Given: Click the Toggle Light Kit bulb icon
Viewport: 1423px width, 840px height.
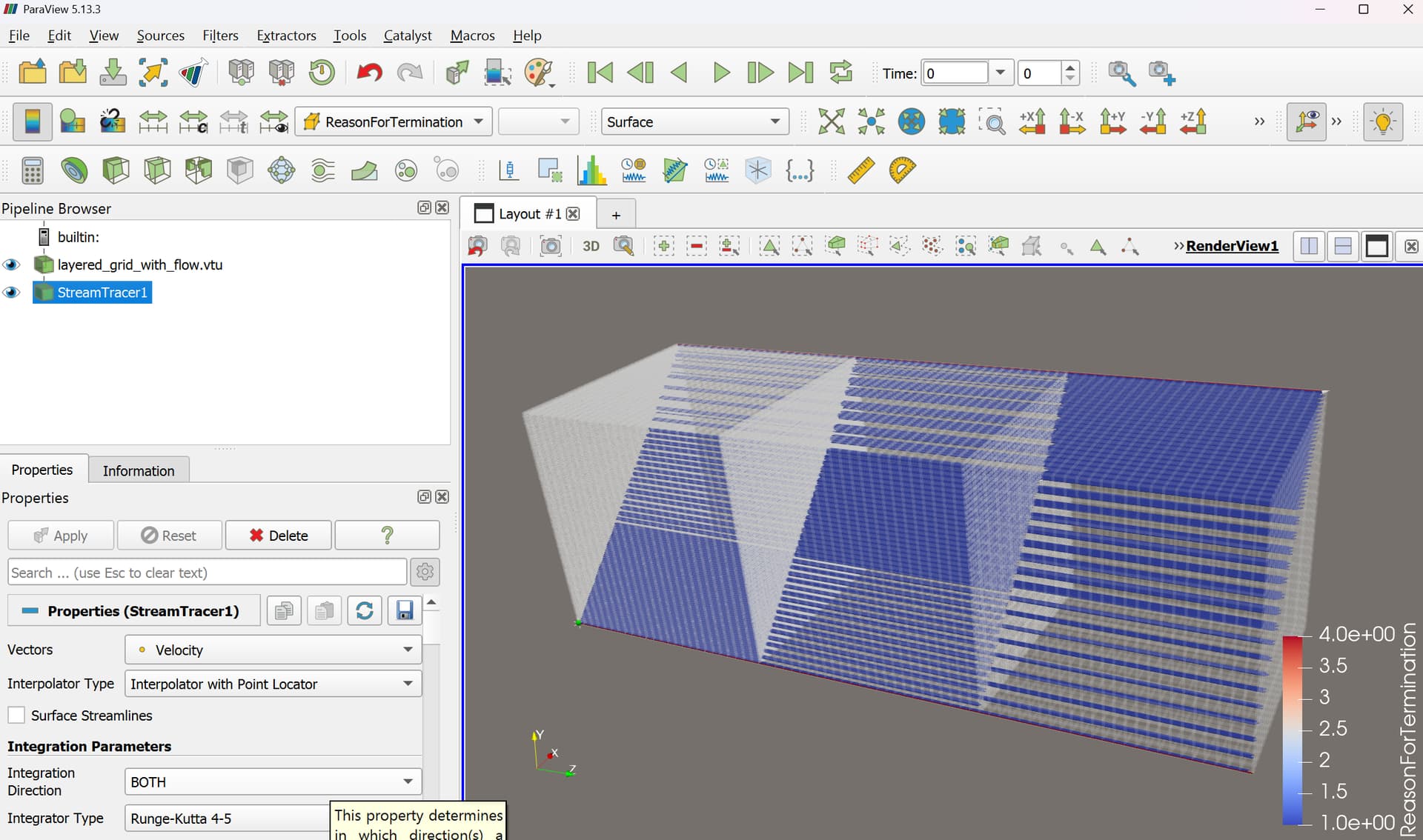Looking at the screenshot, I should click(1383, 121).
